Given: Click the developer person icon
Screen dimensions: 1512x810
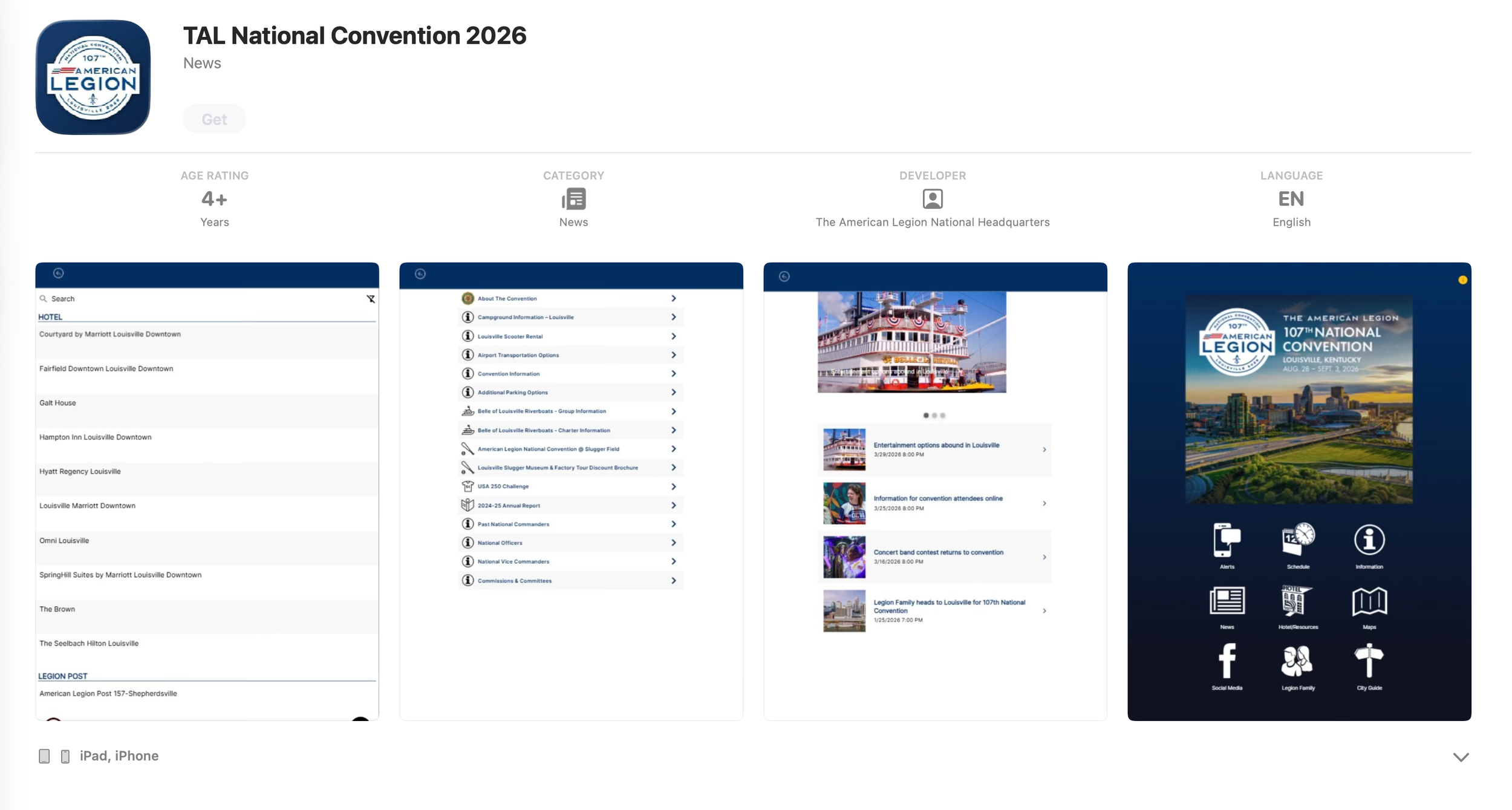Looking at the screenshot, I should point(933,199).
